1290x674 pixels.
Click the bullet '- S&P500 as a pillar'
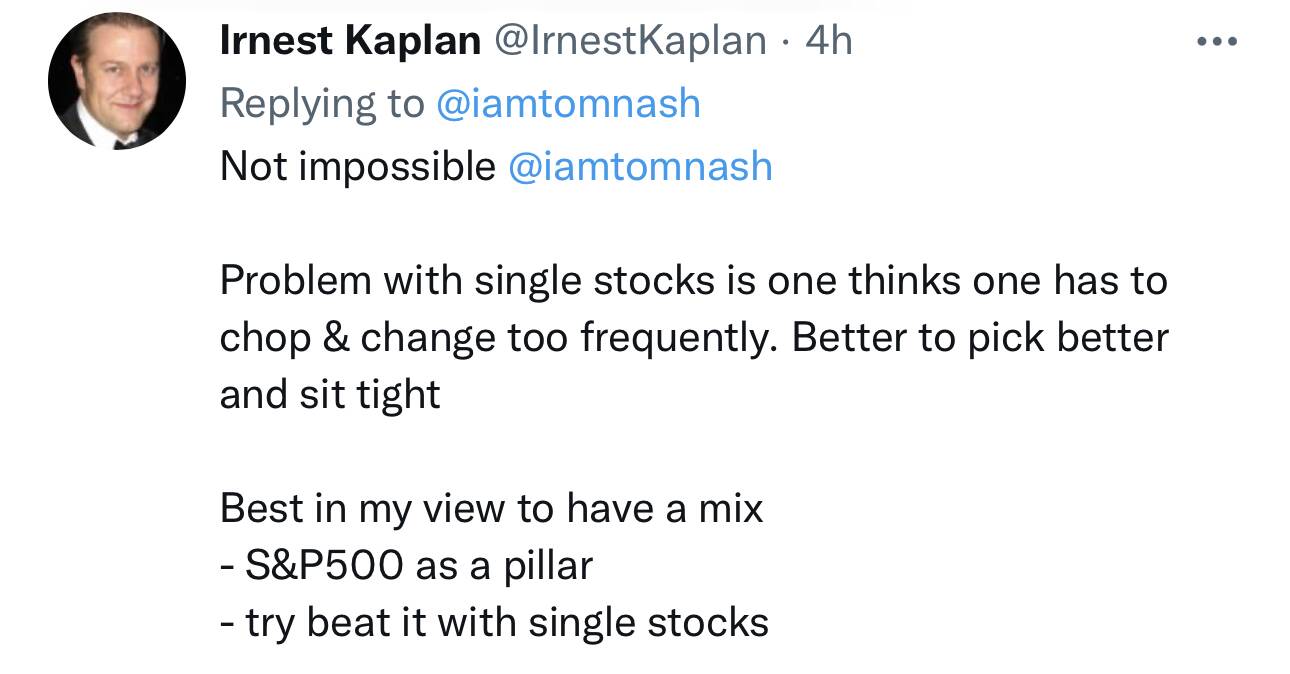pos(406,565)
